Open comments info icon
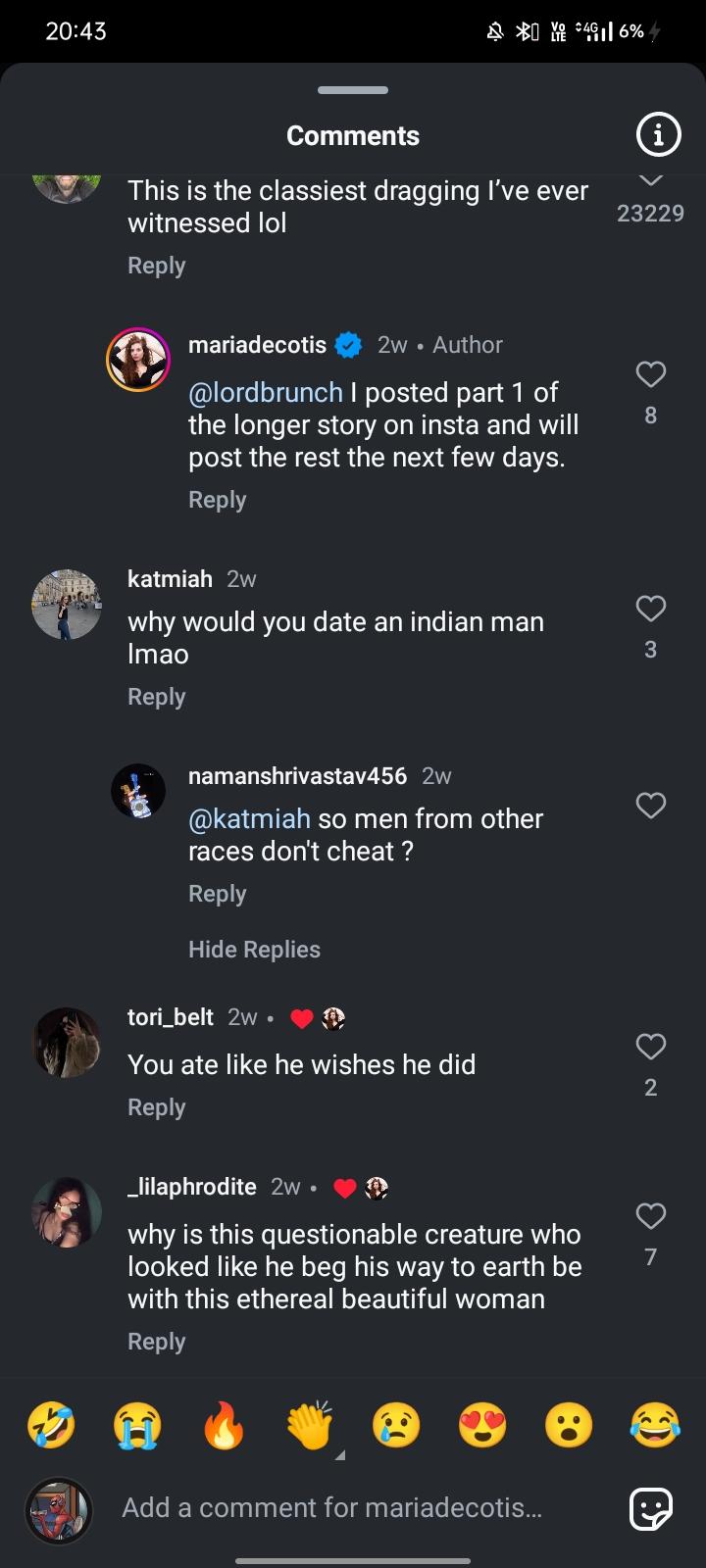The width and height of the screenshot is (706, 1568). pos(658,135)
